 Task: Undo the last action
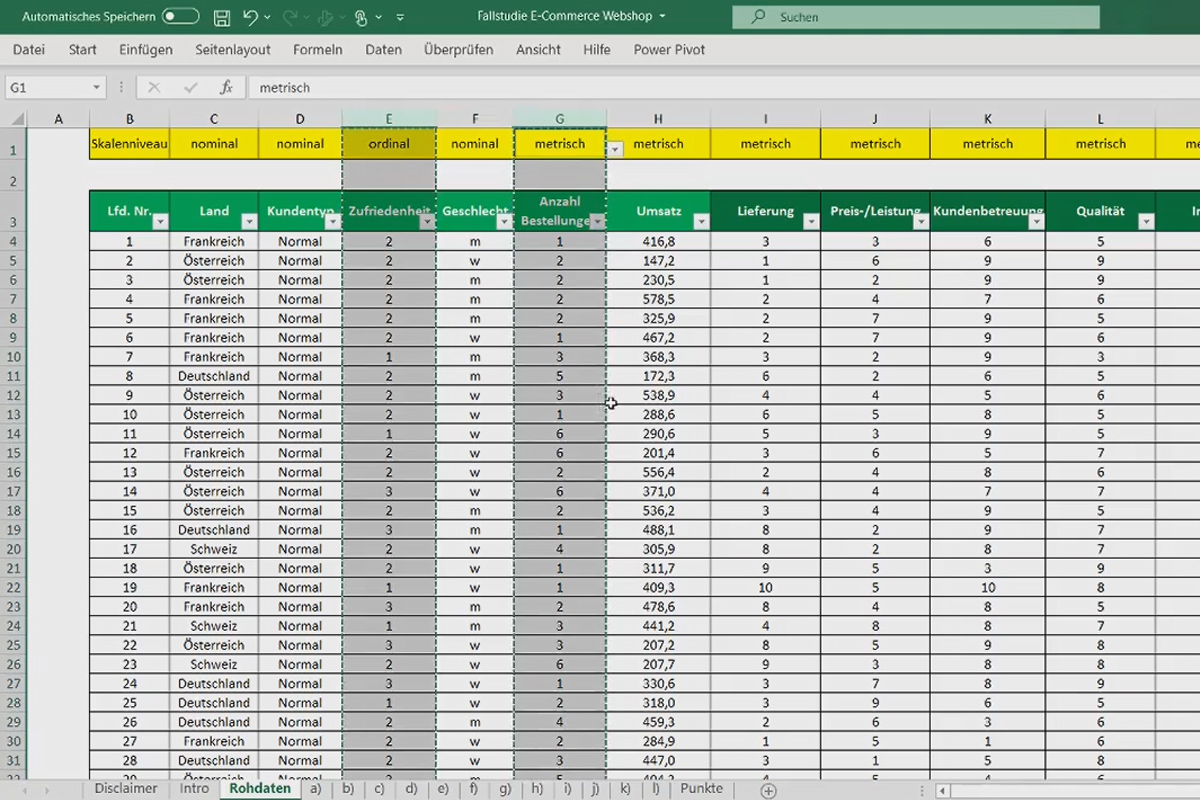pyautogui.click(x=252, y=17)
